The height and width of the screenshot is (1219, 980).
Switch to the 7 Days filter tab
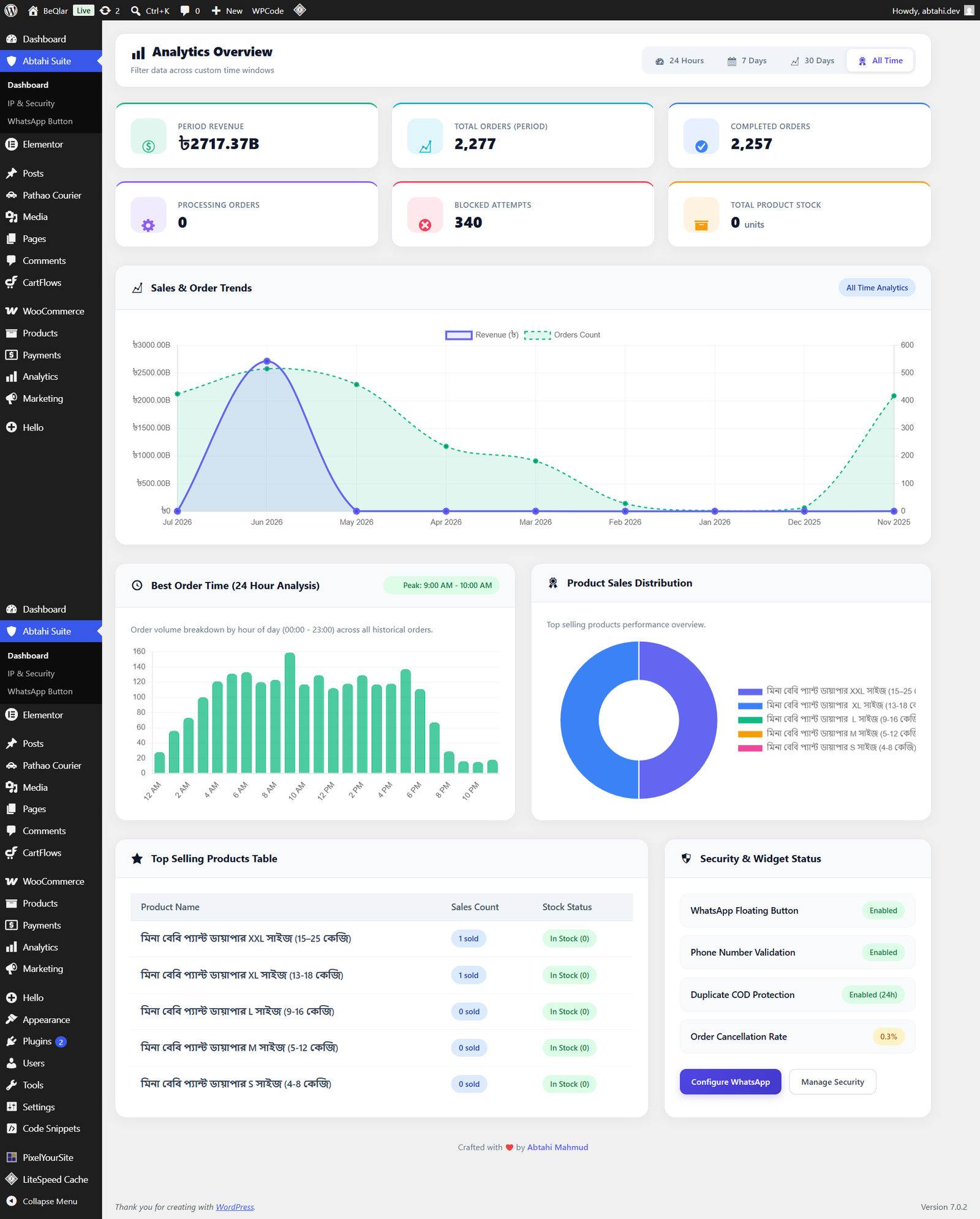coord(747,61)
